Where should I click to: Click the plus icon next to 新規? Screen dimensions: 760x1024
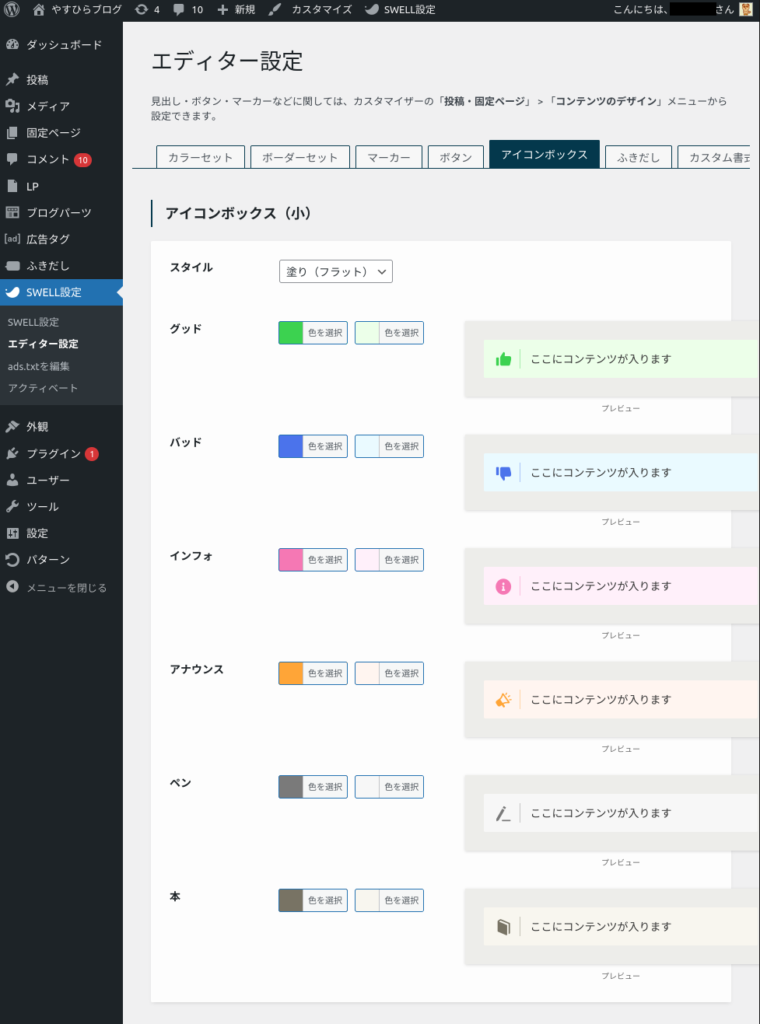(223, 9)
